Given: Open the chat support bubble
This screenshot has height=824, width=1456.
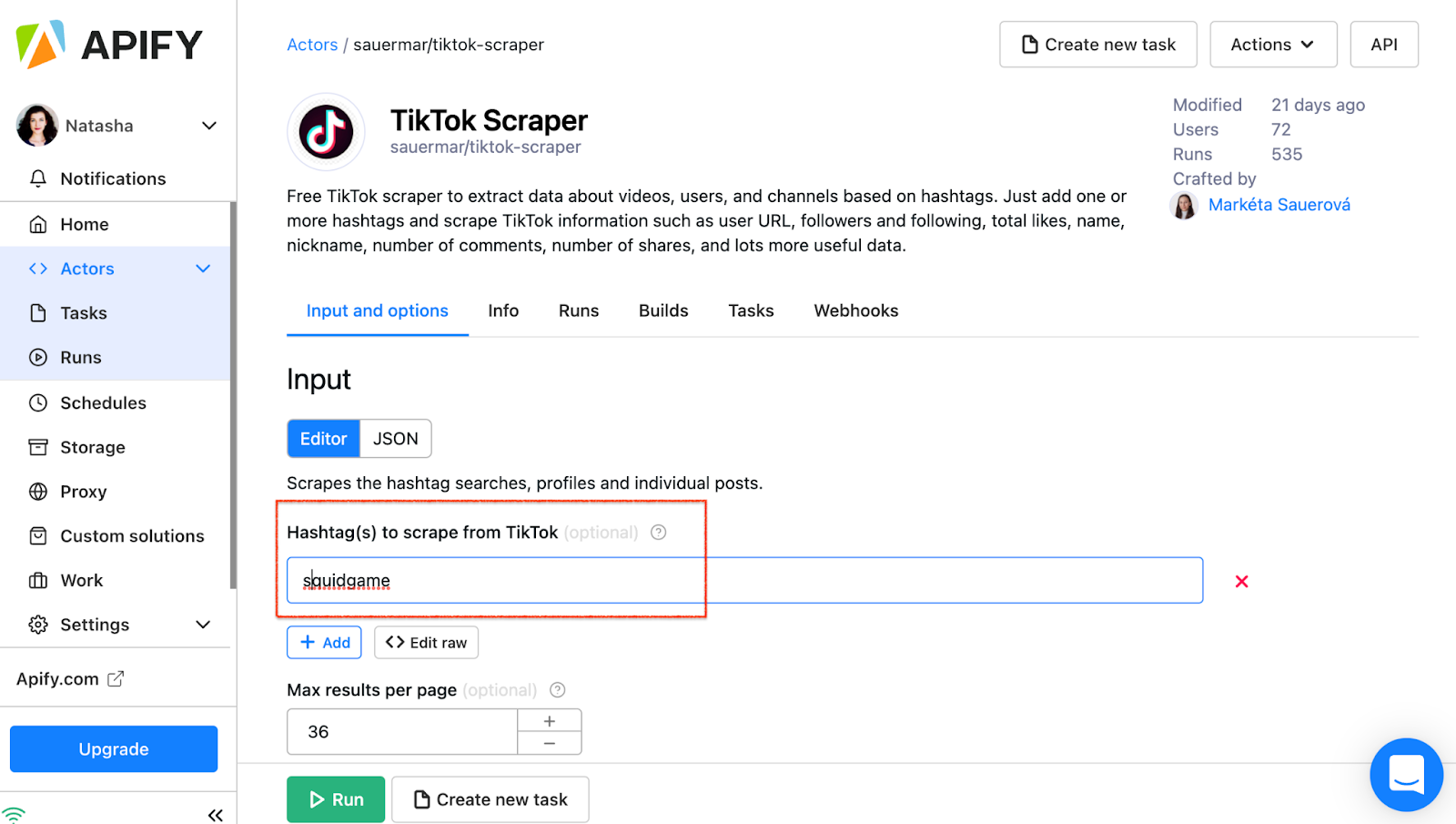Looking at the screenshot, I should [x=1407, y=775].
